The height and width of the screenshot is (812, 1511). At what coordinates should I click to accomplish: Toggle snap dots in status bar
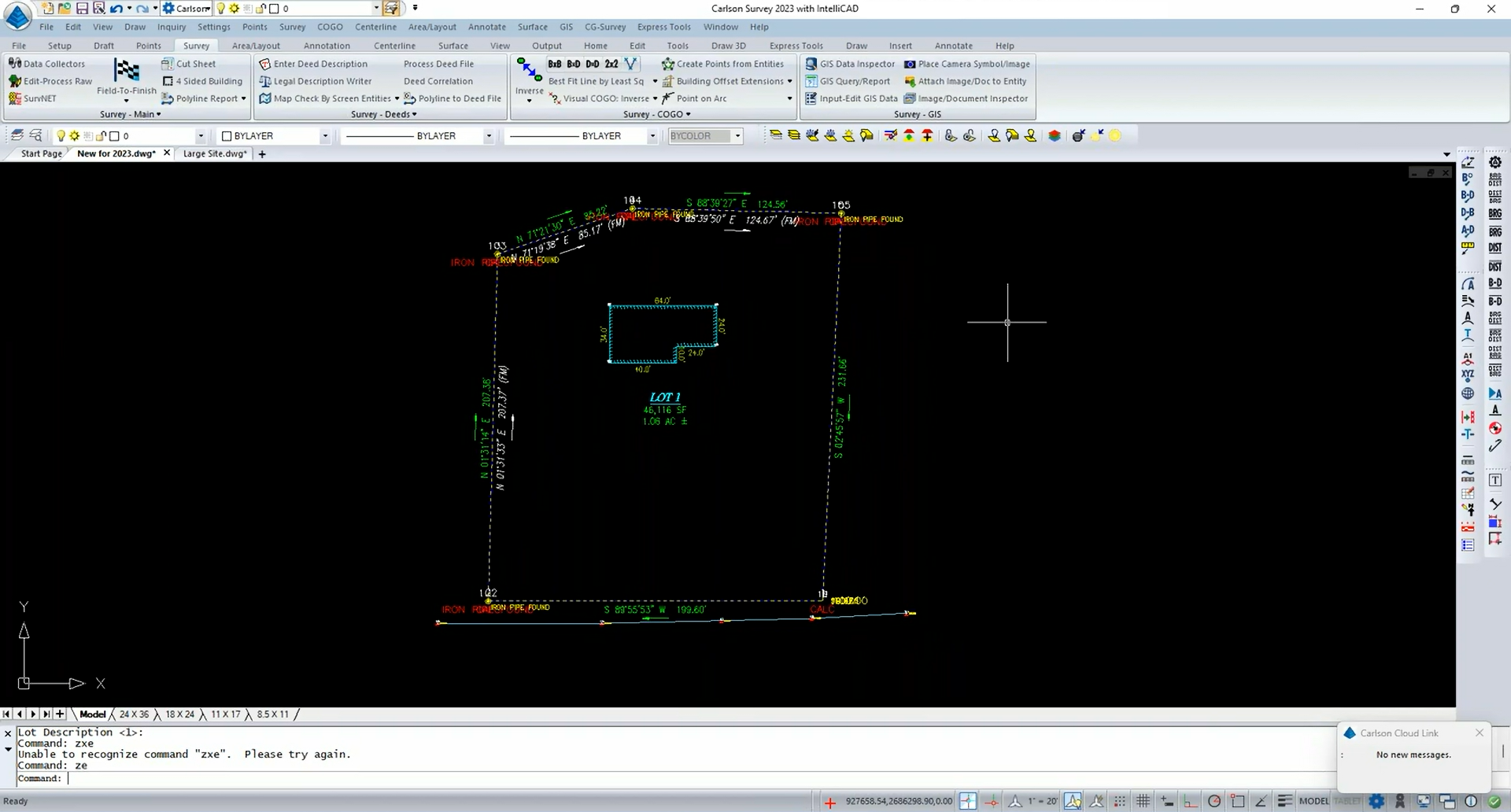1119,801
